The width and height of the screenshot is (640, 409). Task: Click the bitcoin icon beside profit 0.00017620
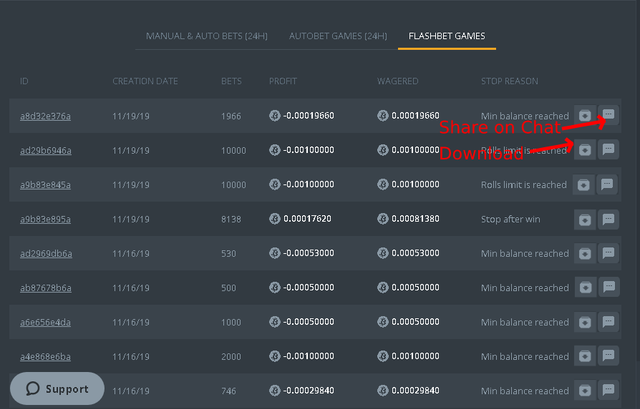point(275,219)
